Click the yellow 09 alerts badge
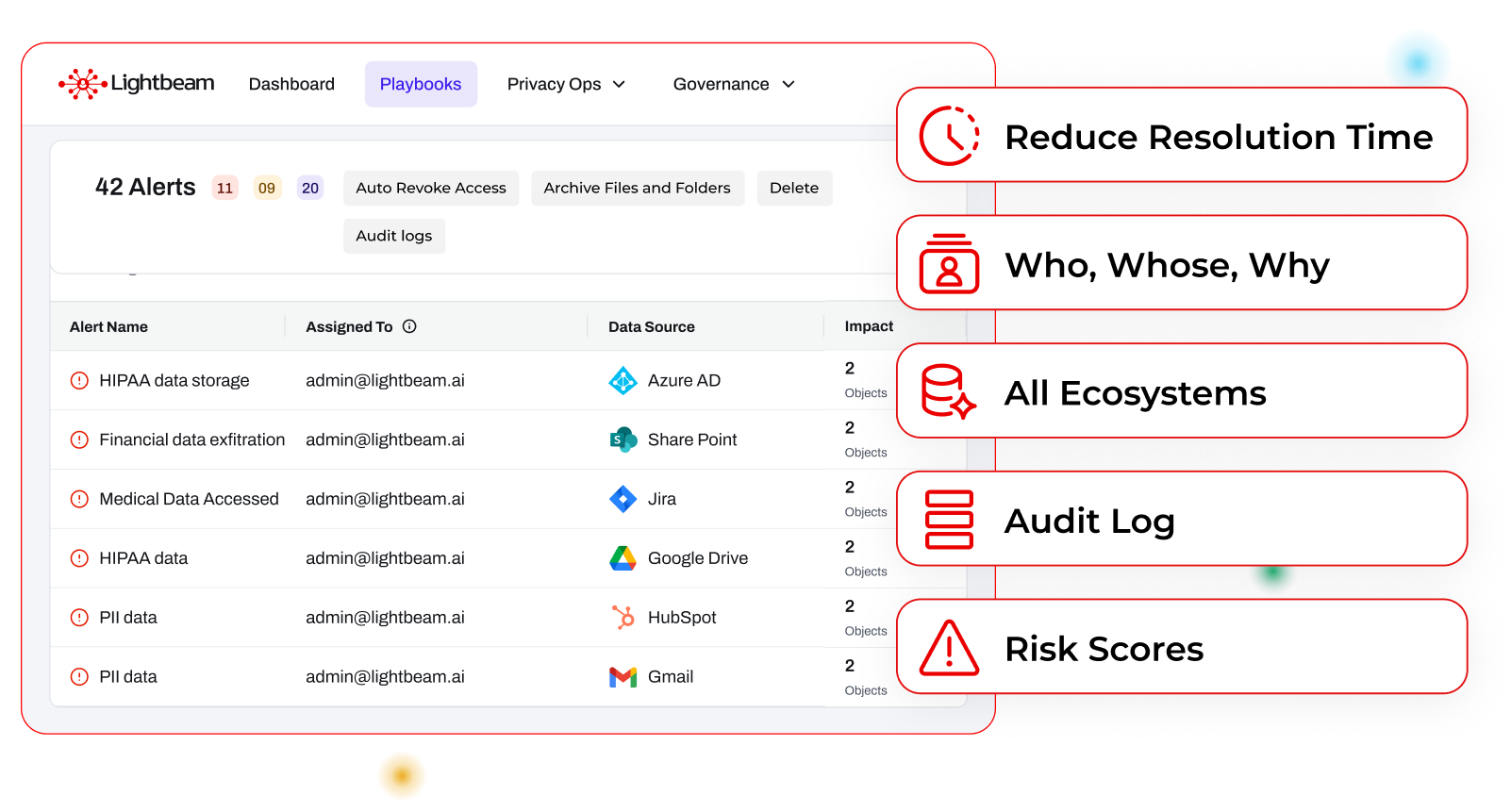The image size is (1511, 812). (267, 188)
